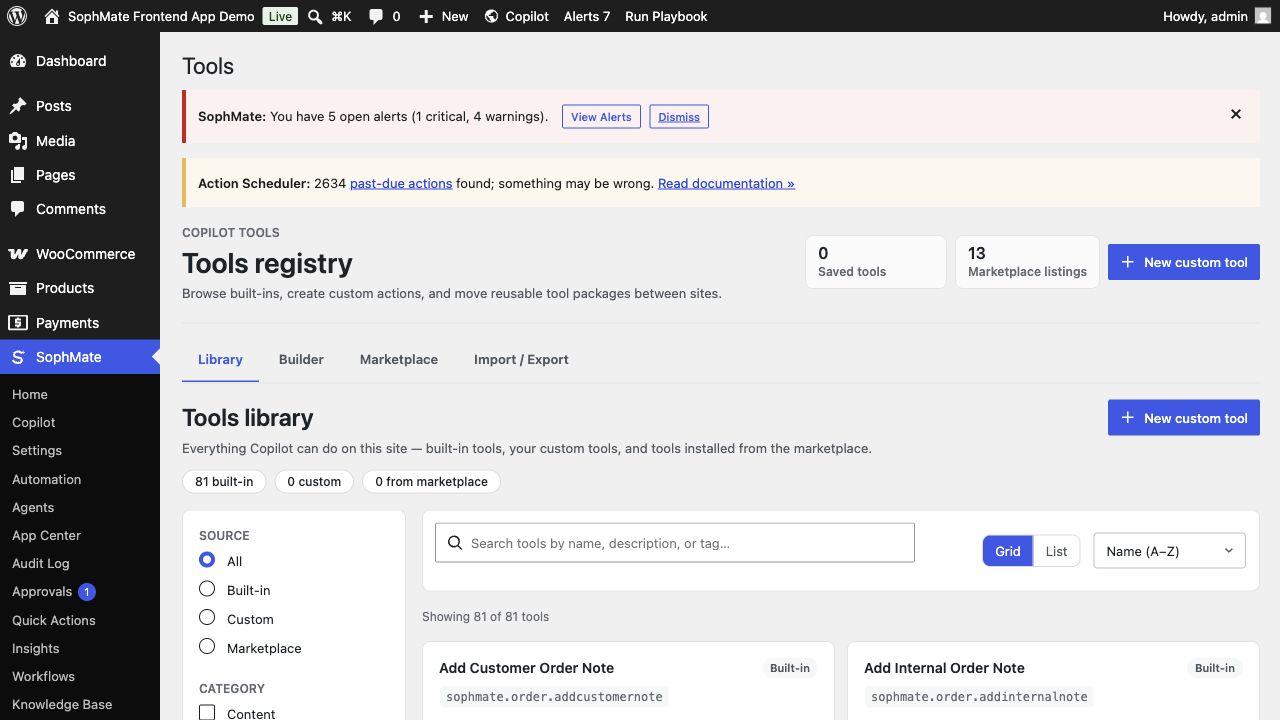The height and width of the screenshot is (720, 1280).
Task: Click New custom tool button in registry header
Action: tap(1184, 262)
